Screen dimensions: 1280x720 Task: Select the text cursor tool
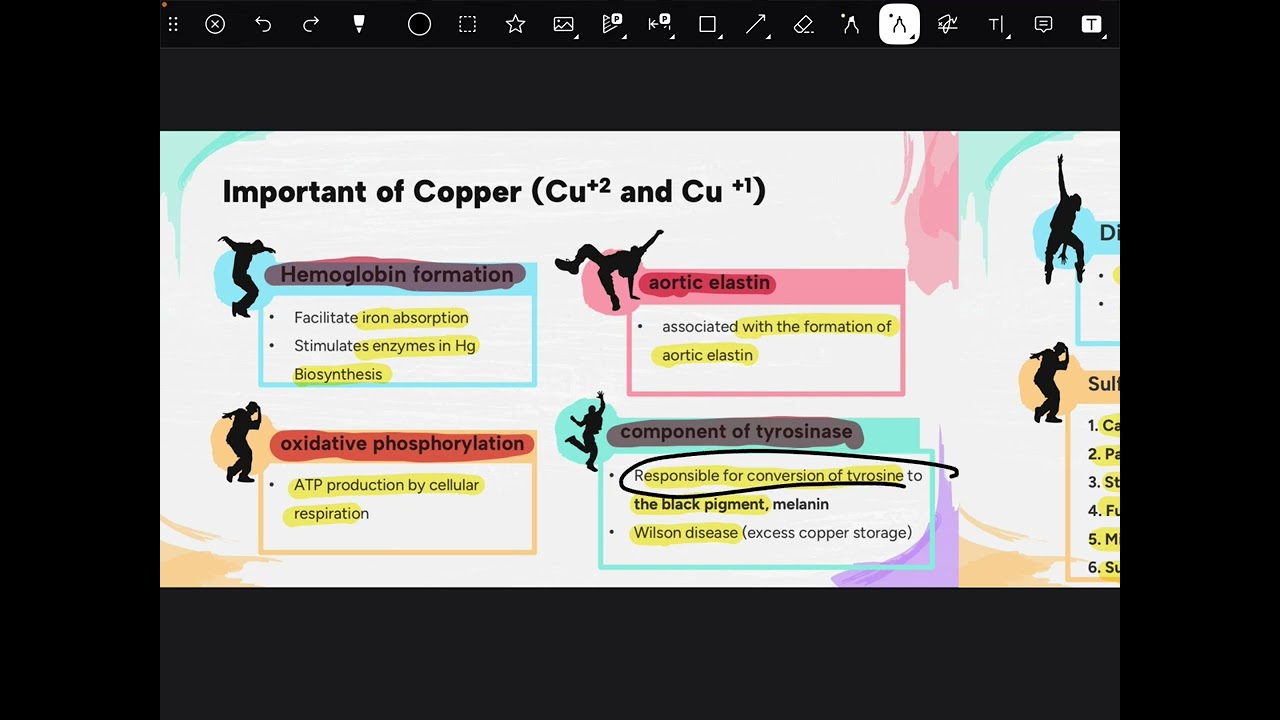point(996,24)
